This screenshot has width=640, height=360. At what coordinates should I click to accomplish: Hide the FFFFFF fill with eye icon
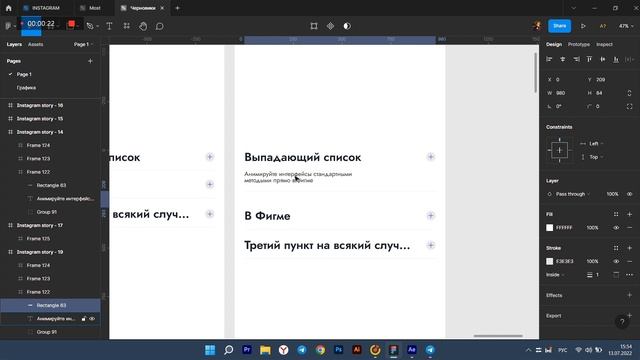tap(616, 228)
